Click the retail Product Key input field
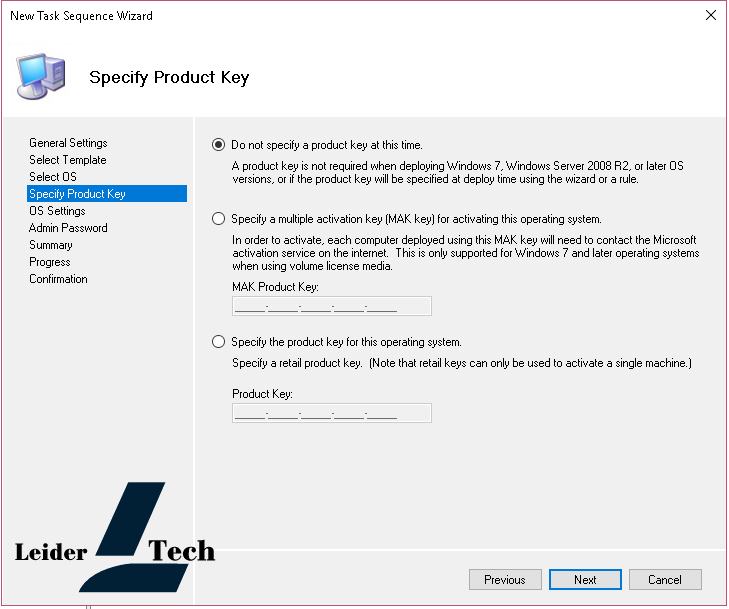 point(331,413)
